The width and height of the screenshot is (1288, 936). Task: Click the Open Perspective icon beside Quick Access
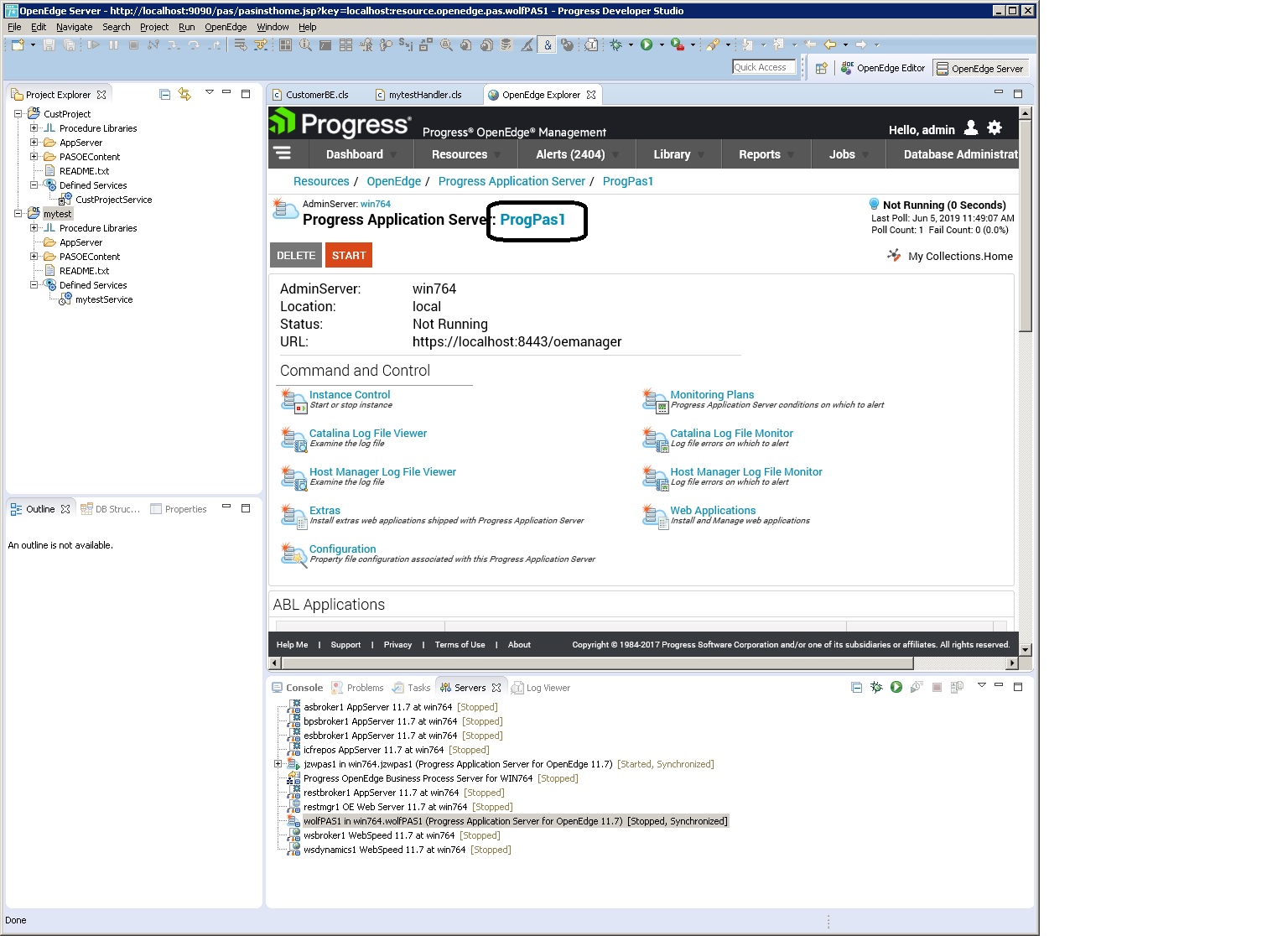click(822, 68)
